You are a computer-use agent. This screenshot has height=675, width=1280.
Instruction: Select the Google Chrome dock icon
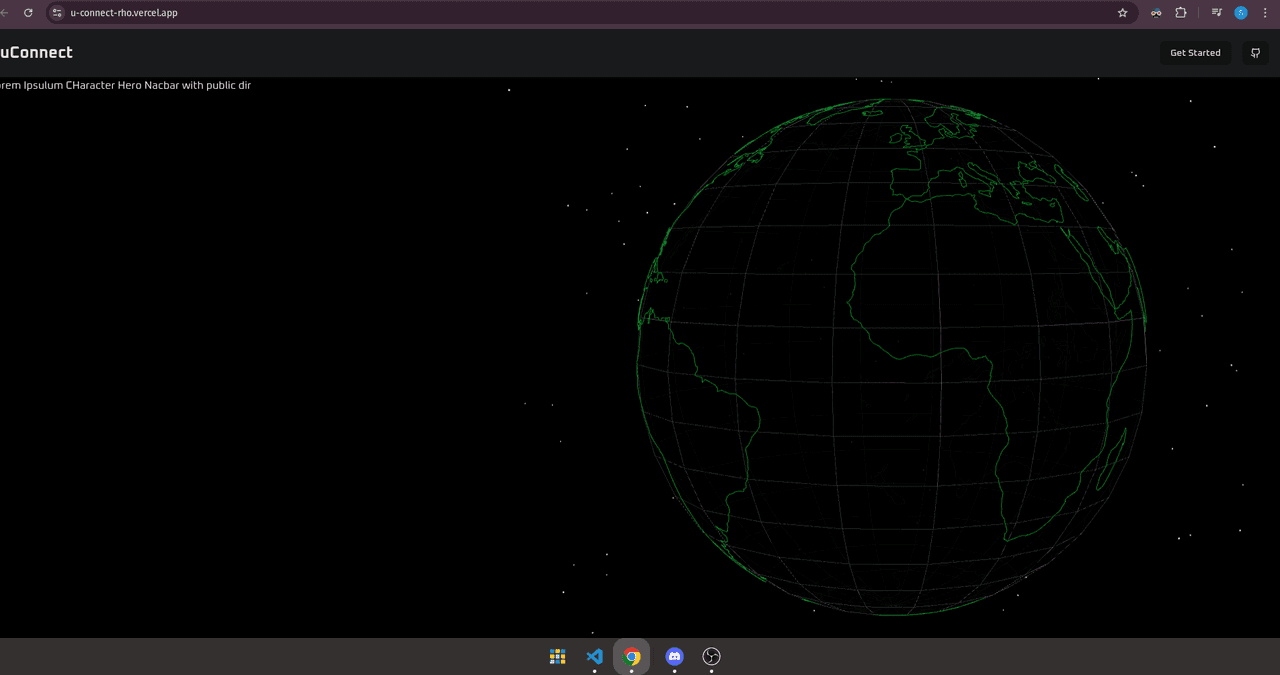pos(632,657)
